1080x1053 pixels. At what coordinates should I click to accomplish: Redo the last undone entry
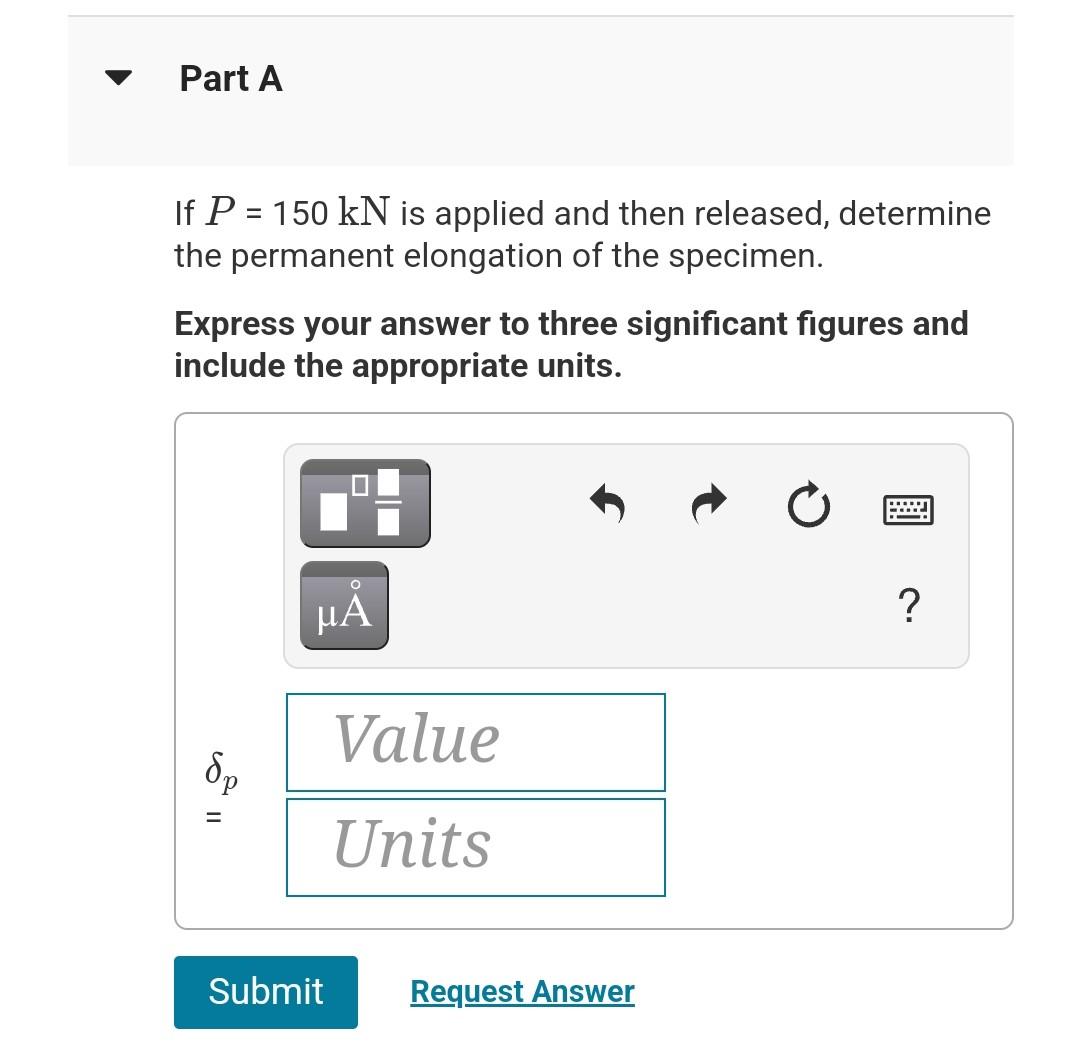[x=709, y=503]
